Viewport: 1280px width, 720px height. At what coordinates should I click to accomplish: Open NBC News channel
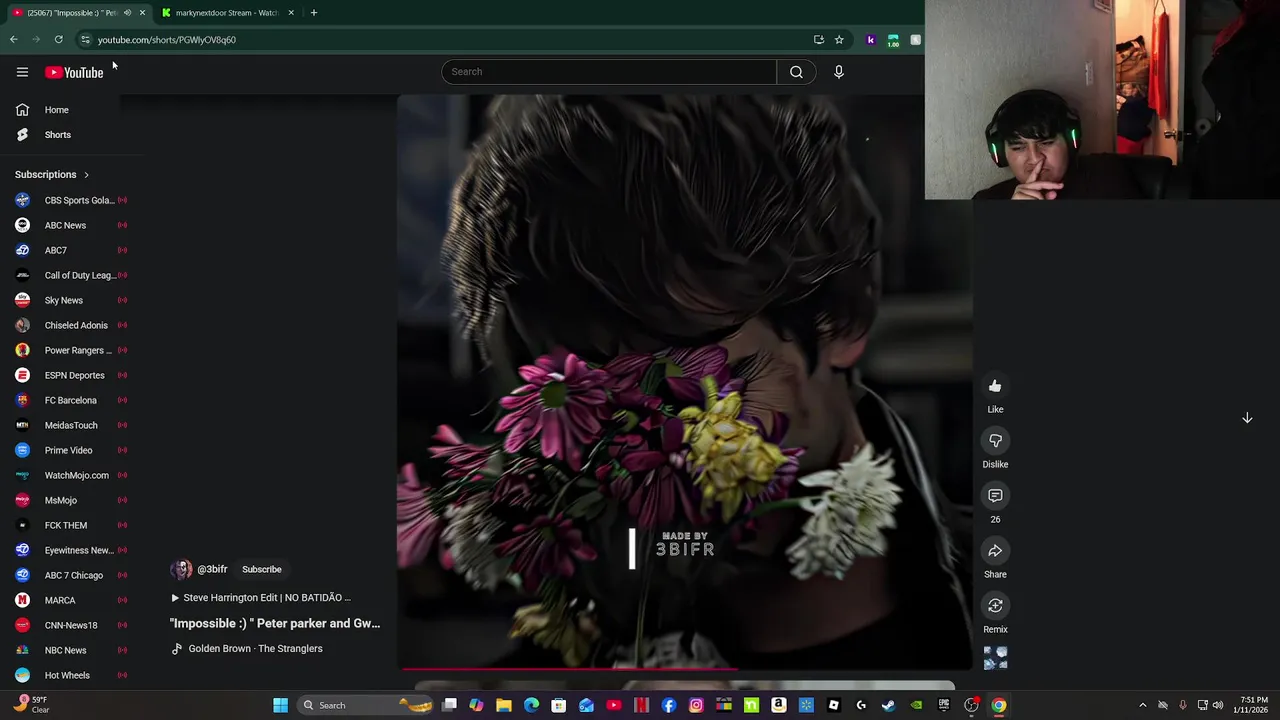[70, 650]
